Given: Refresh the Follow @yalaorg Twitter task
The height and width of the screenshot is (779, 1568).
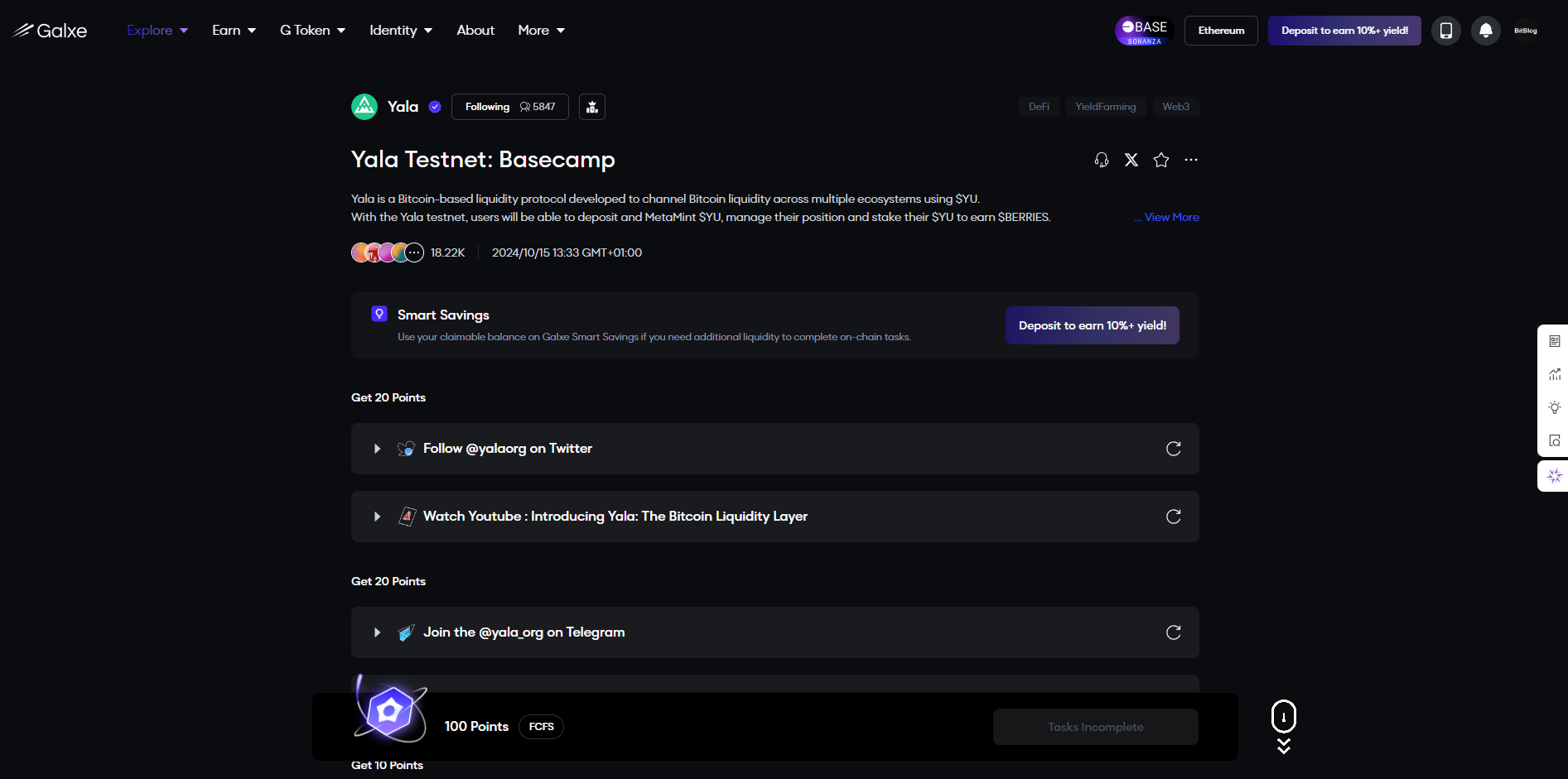Looking at the screenshot, I should [x=1173, y=449].
